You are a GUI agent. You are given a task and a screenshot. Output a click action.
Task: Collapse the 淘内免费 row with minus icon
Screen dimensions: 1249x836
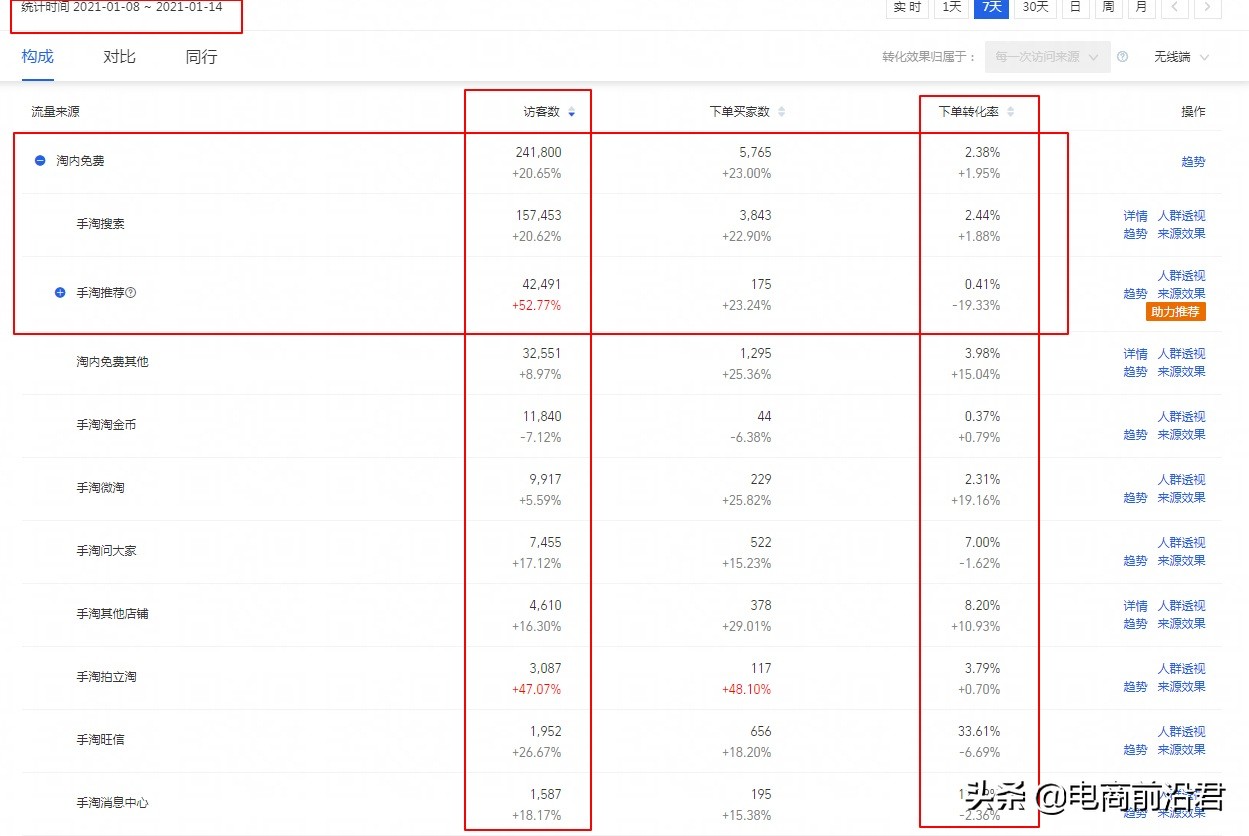[x=40, y=160]
